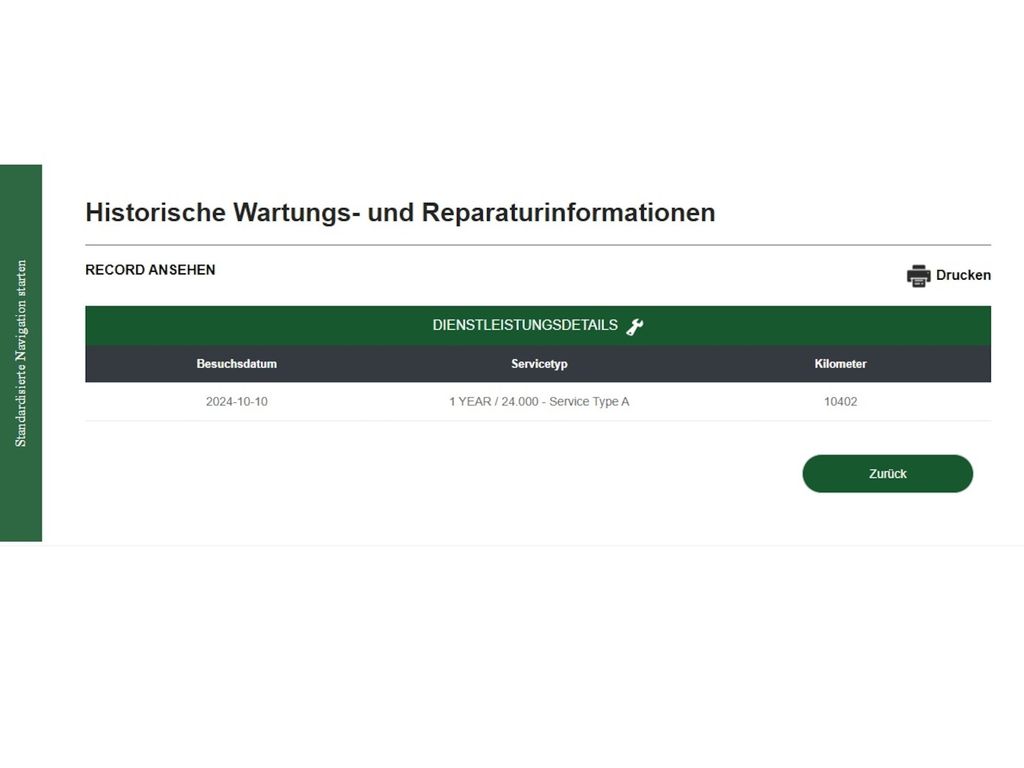Sort by the Servicetyp column header
Image resolution: width=1024 pixels, height=768 pixels.
pyautogui.click(x=539, y=364)
